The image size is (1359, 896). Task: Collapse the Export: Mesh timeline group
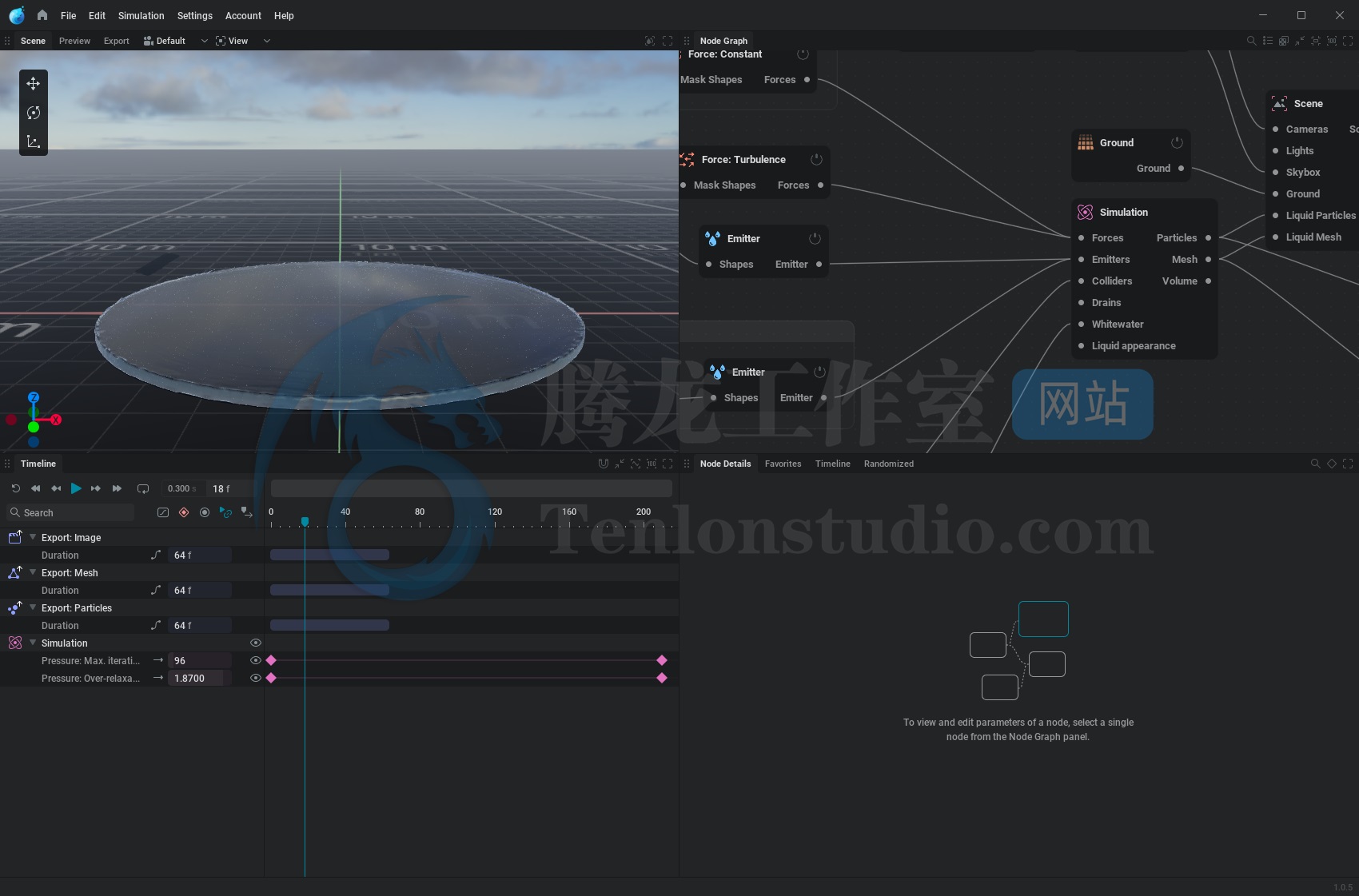coord(33,572)
